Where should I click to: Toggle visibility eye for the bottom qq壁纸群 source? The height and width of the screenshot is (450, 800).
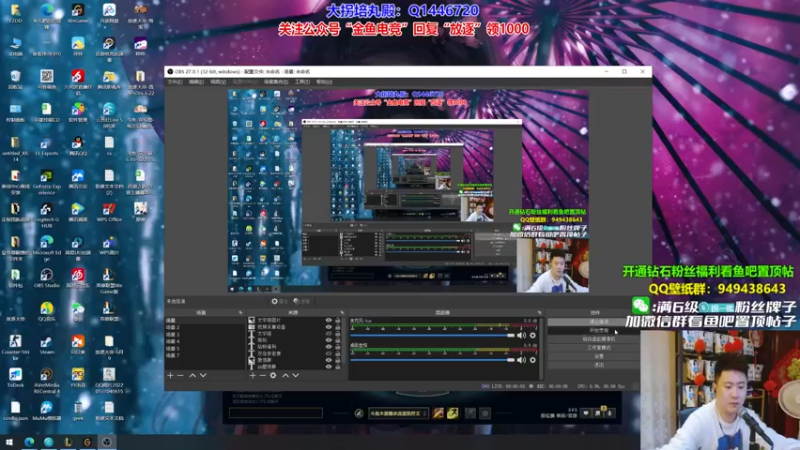tap(329, 367)
